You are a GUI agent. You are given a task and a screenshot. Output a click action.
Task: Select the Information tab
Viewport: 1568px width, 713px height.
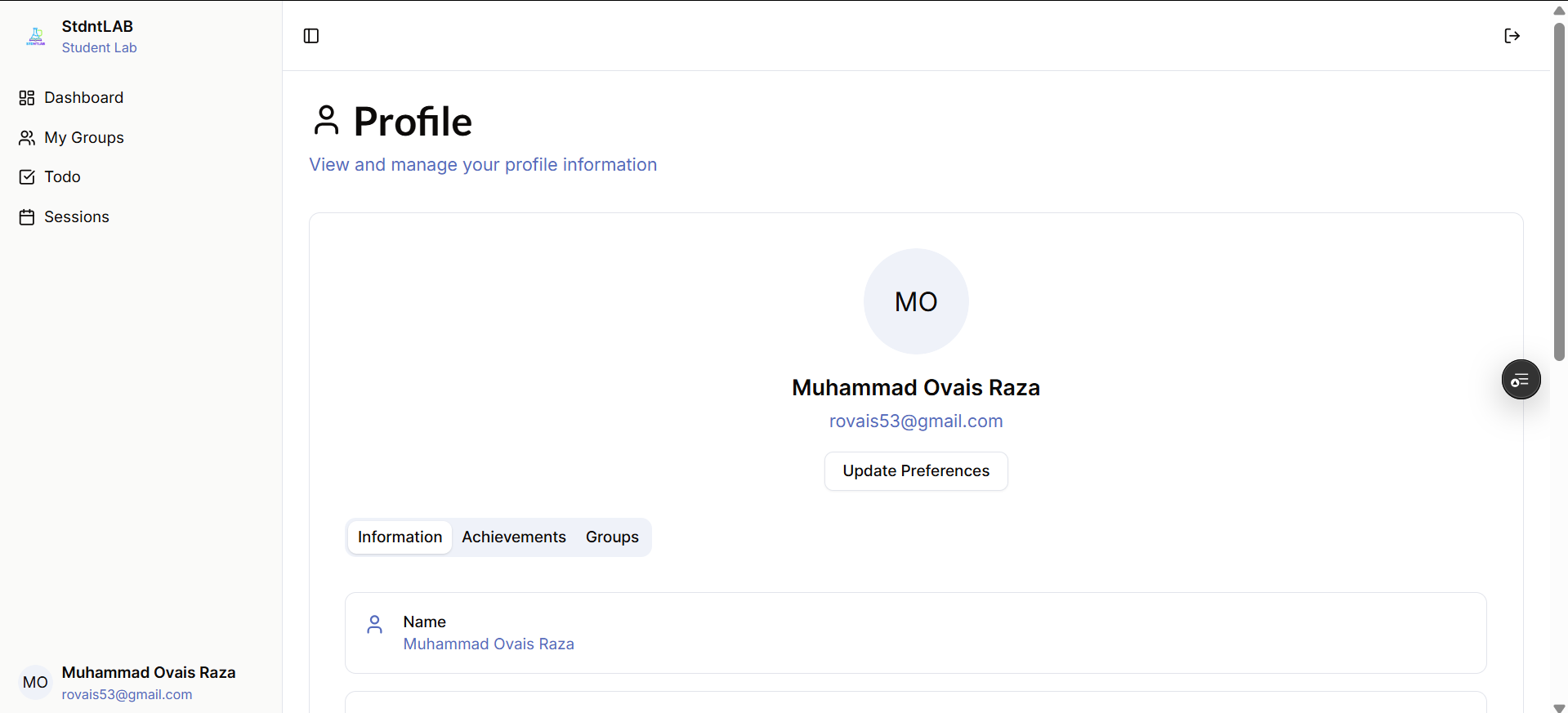[400, 537]
